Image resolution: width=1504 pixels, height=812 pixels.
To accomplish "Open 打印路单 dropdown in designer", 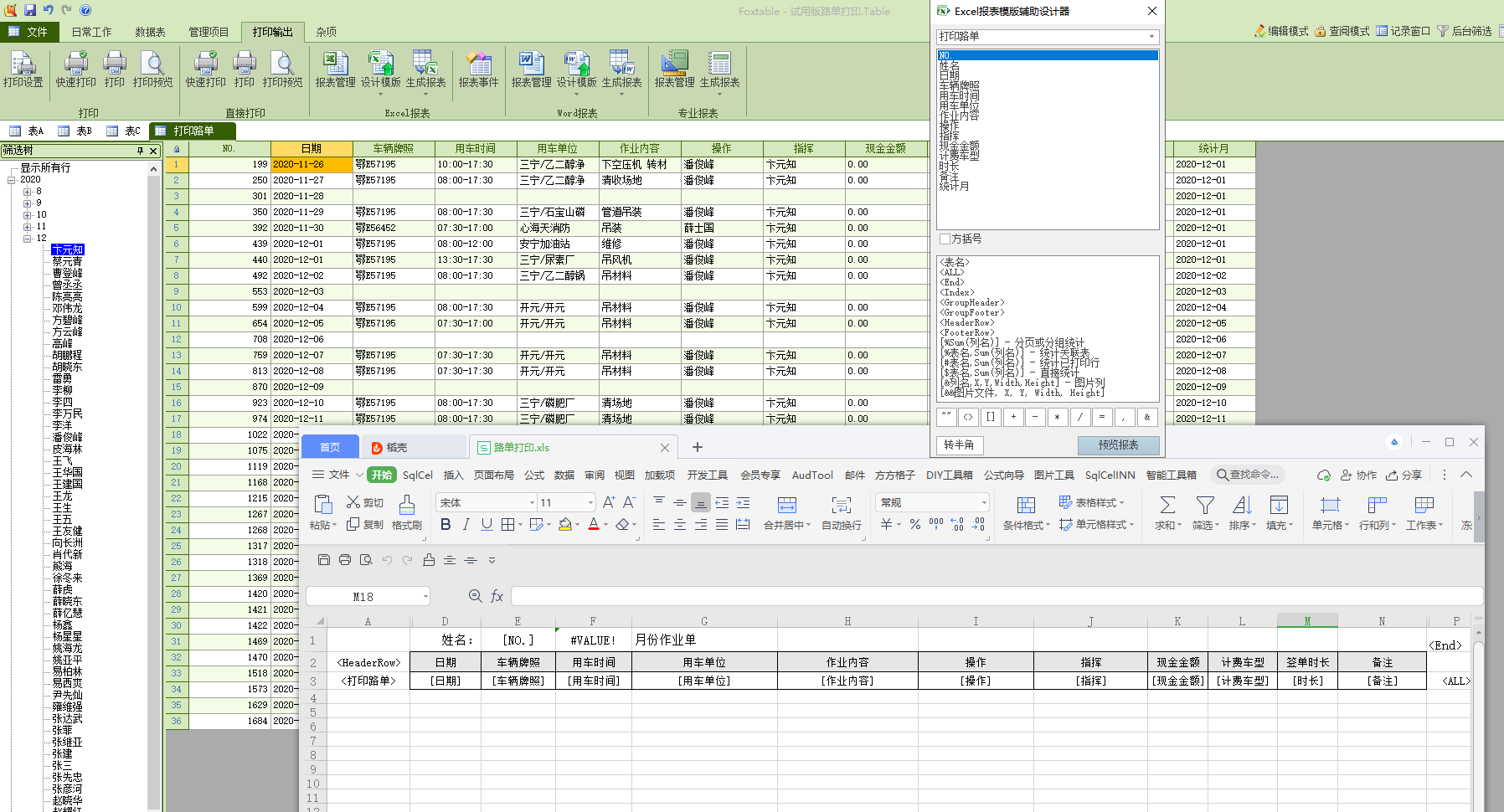I will pos(1151,36).
